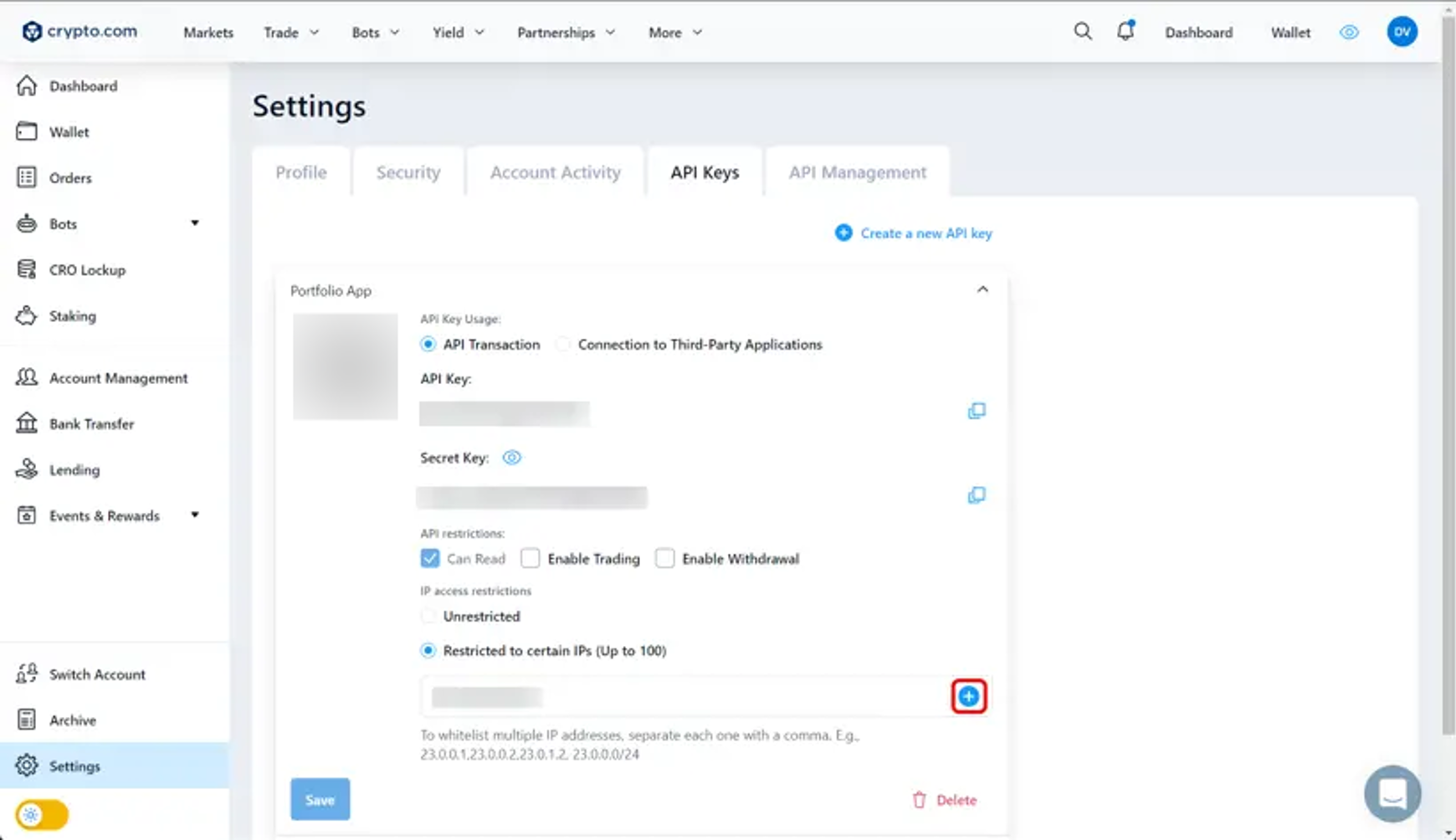Open the API Management tab
Viewport: 1456px width, 840px height.
[857, 172]
